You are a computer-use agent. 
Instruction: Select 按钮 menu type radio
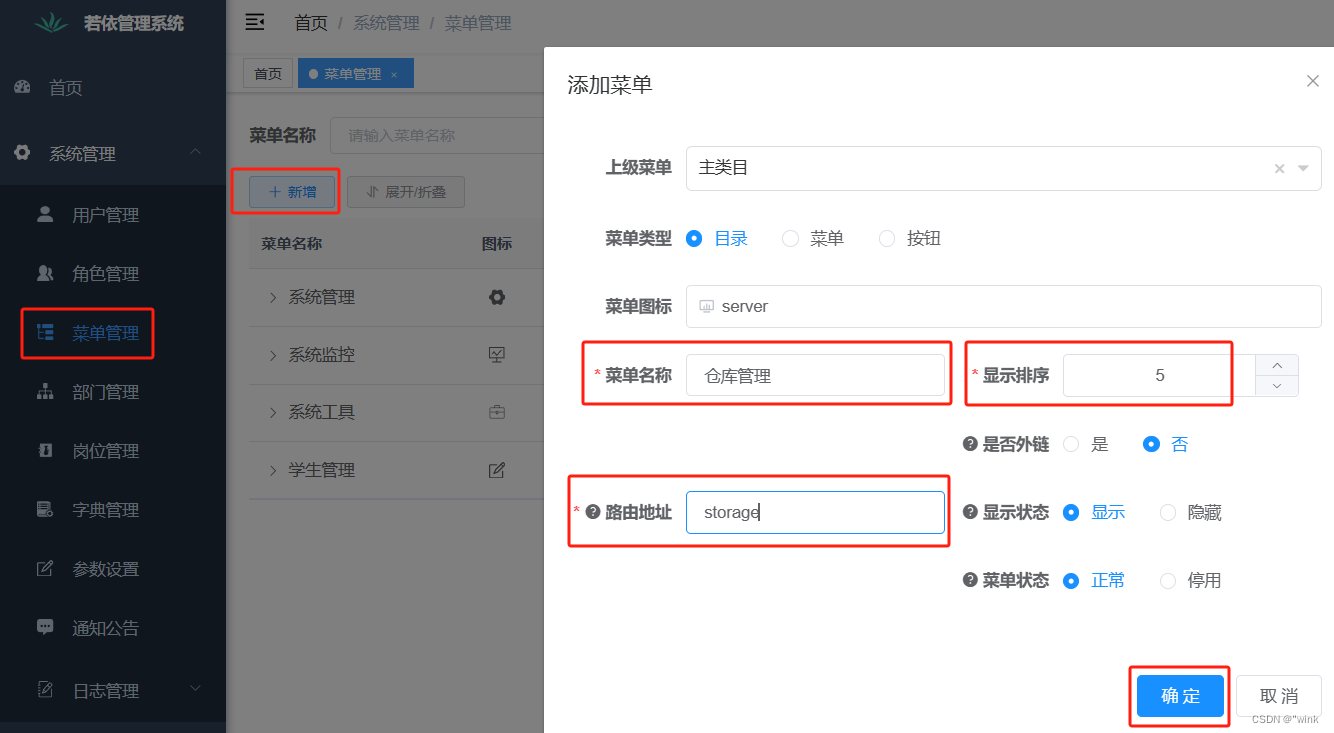[x=886, y=238]
